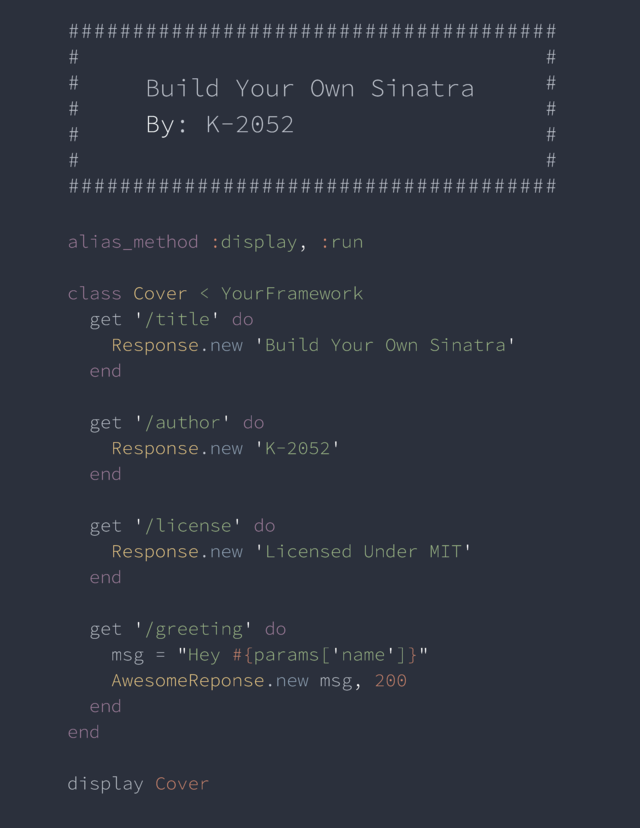This screenshot has width=640, height=828.
Task: Click the 'K-2052' response string
Action: 297,448
